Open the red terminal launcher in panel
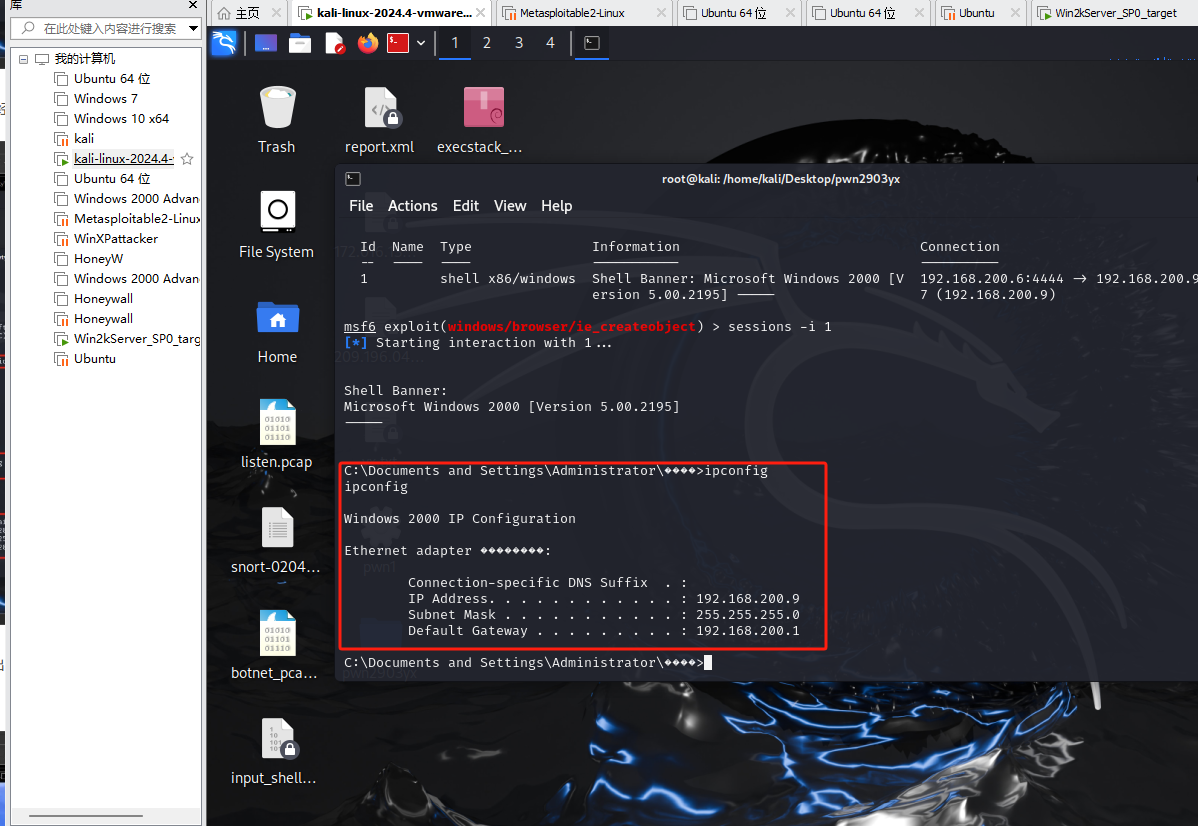1198x826 pixels. pyautogui.click(x=398, y=43)
